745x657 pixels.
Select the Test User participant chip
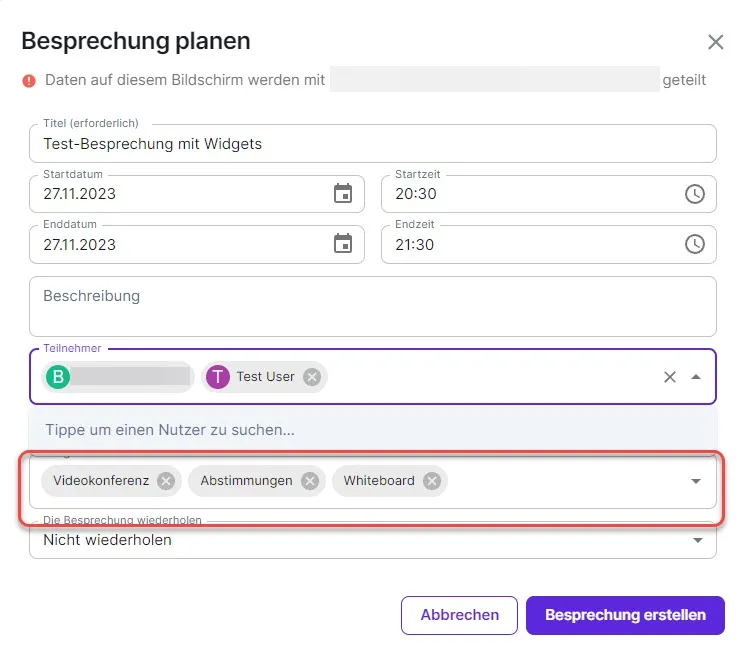click(x=264, y=377)
